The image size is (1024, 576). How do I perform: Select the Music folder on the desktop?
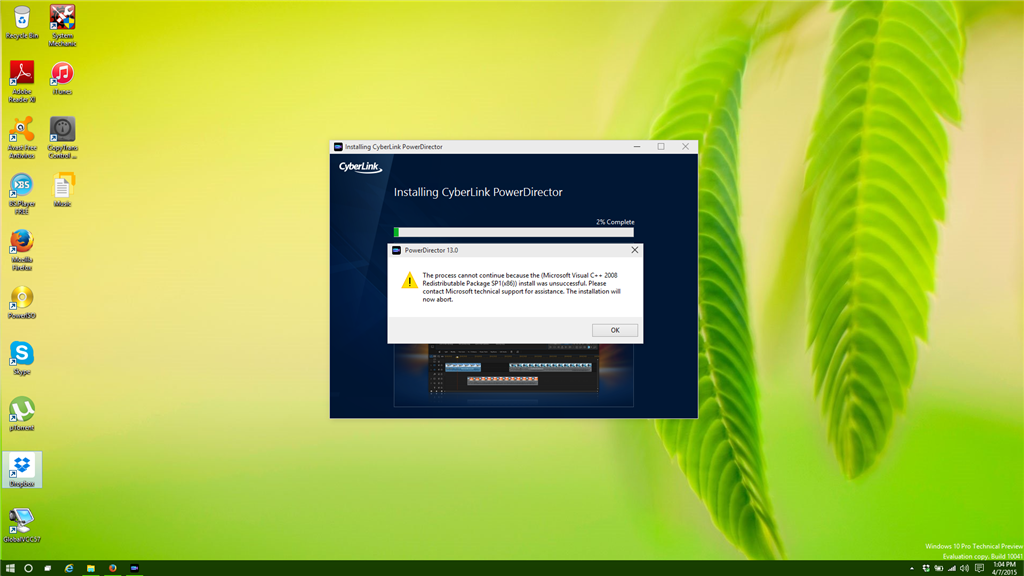(x=62, y=190)
